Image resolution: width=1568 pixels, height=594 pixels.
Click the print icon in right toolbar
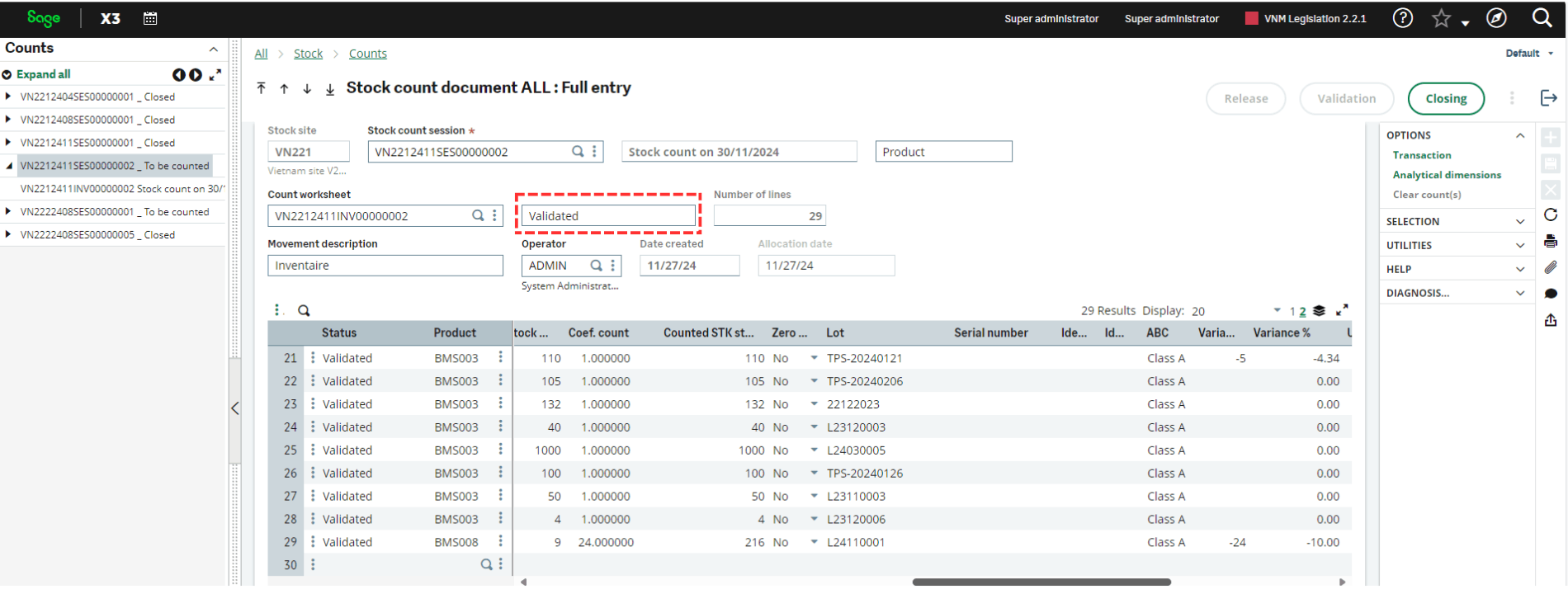tap(1551, 241)
